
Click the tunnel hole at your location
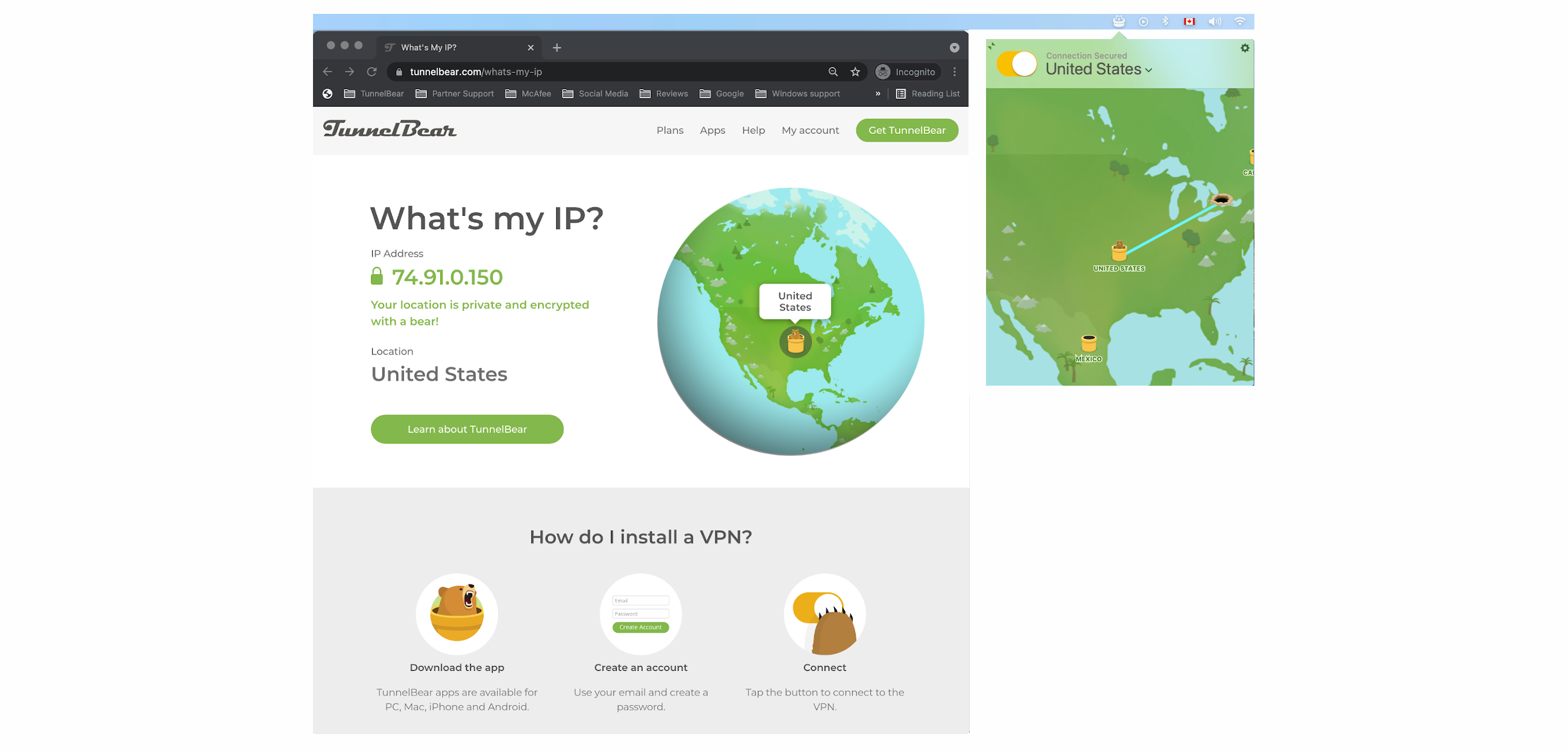pos(1221,200)
